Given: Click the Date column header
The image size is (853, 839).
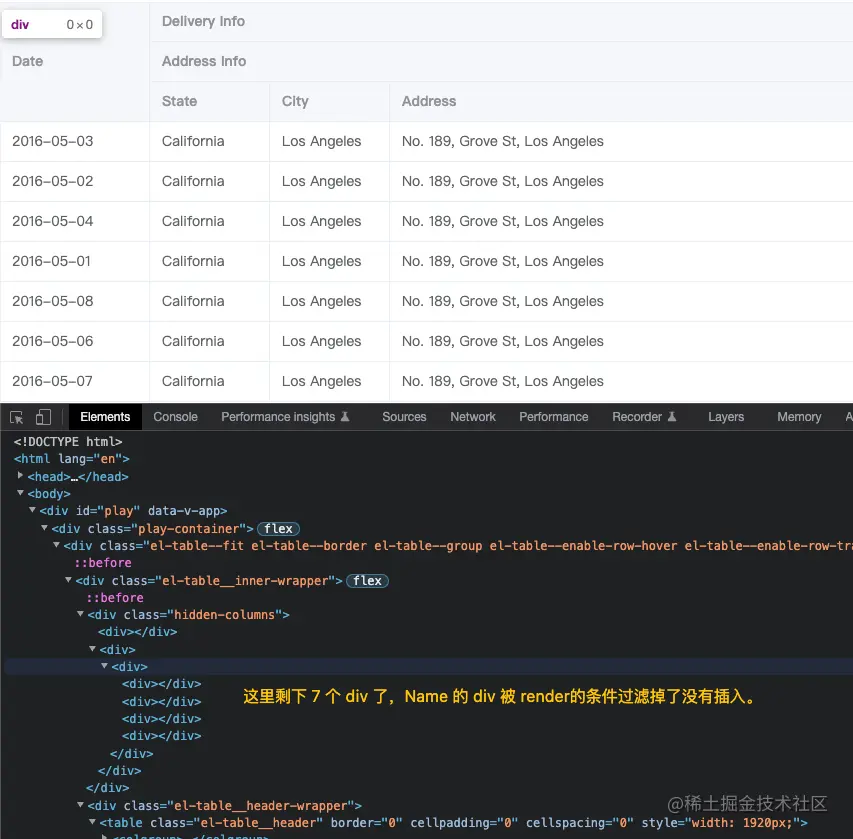Looking at the screenshot, I should [27, 61].
